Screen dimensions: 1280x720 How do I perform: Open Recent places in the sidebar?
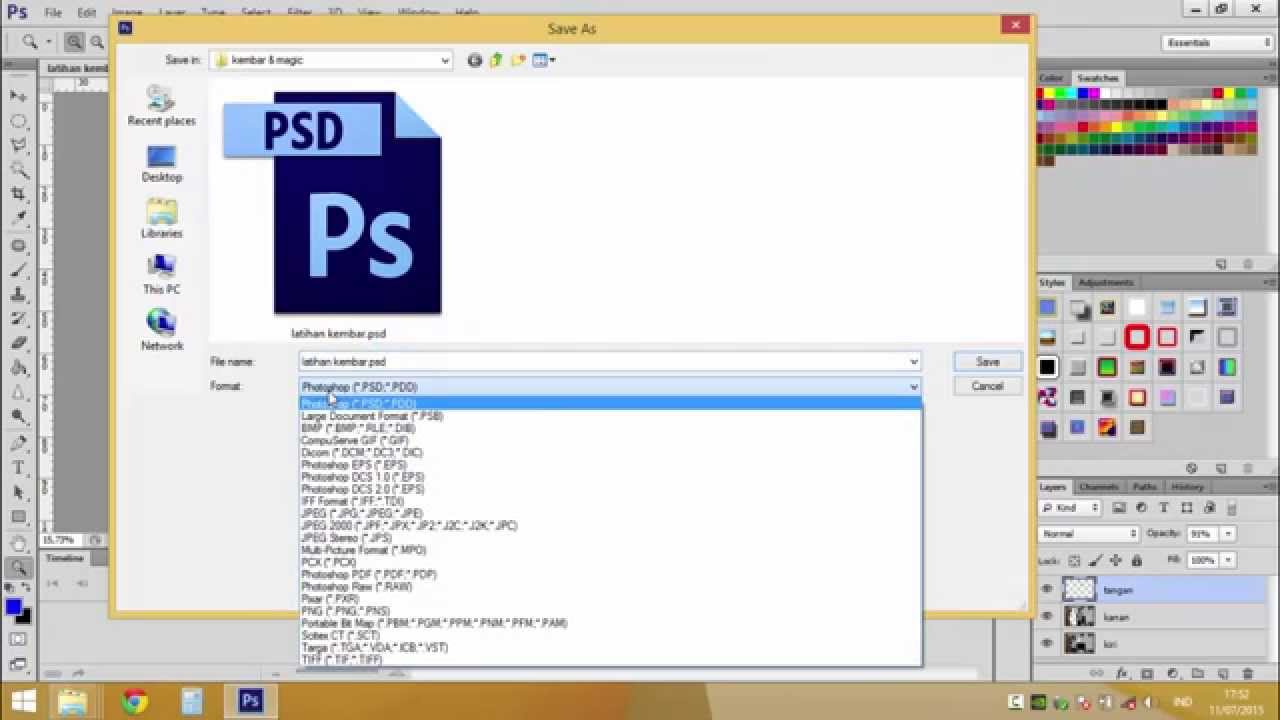pos(162,106)
